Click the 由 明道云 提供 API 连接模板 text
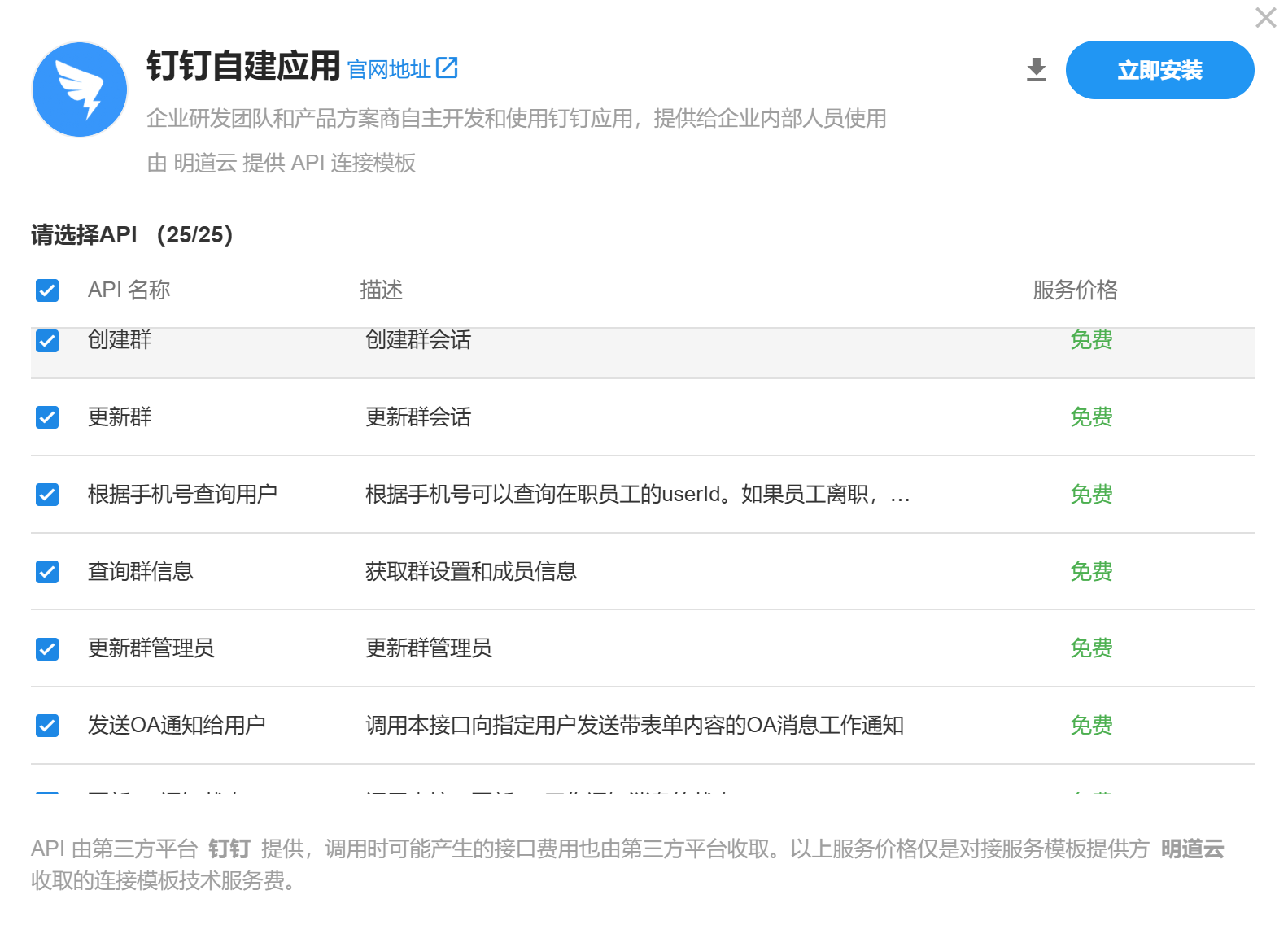The height and width of the screenshot is (925, 1288). pyautogui.click(x=281, y=163)
